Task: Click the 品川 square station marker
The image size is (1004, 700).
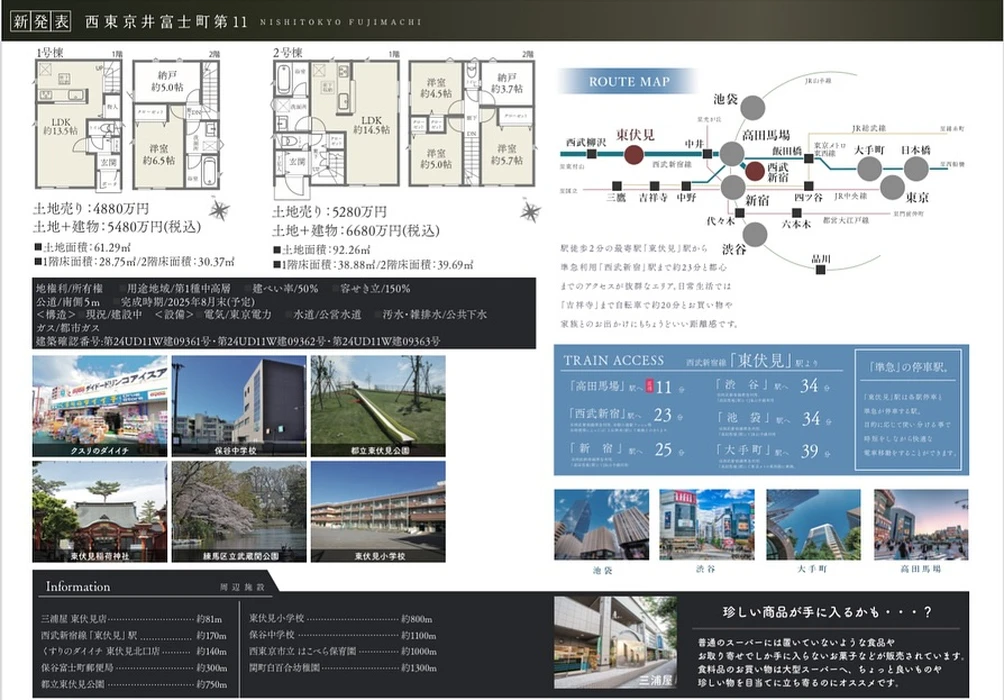Action: [x=820, y=270]
